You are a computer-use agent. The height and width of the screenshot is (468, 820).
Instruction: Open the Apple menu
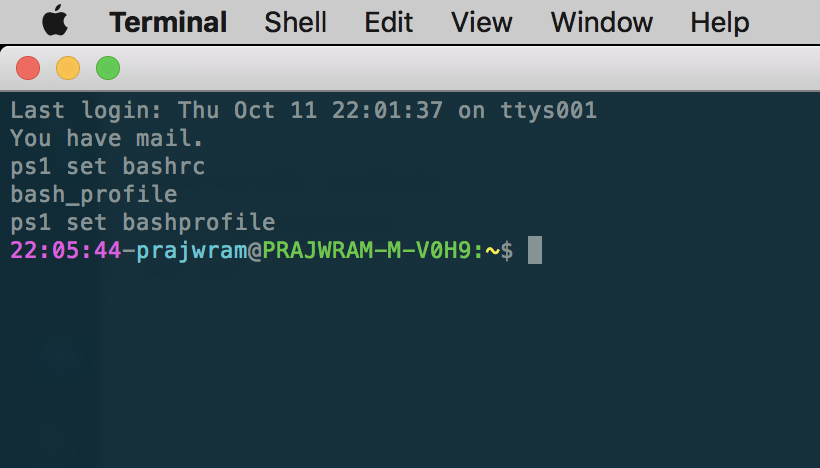55,21
